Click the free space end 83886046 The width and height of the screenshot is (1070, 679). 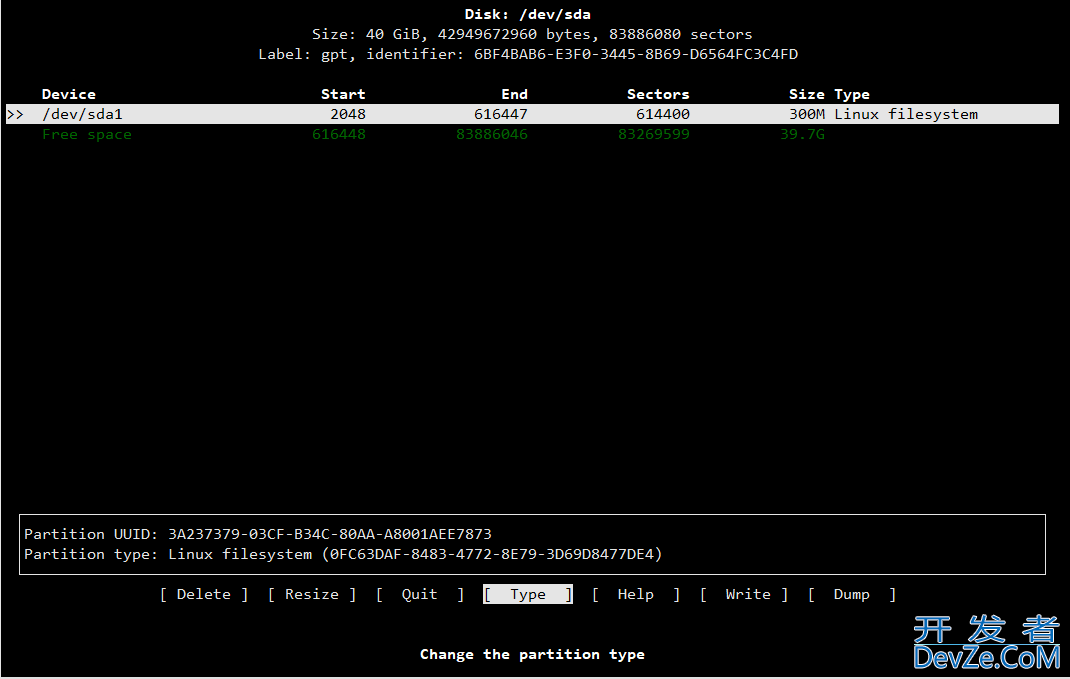[x=492, y=134]
